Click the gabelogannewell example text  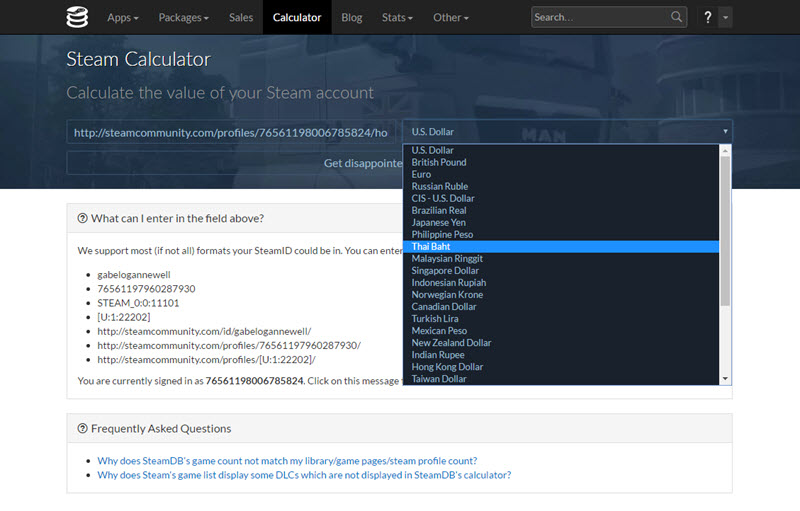pos(134,274)
